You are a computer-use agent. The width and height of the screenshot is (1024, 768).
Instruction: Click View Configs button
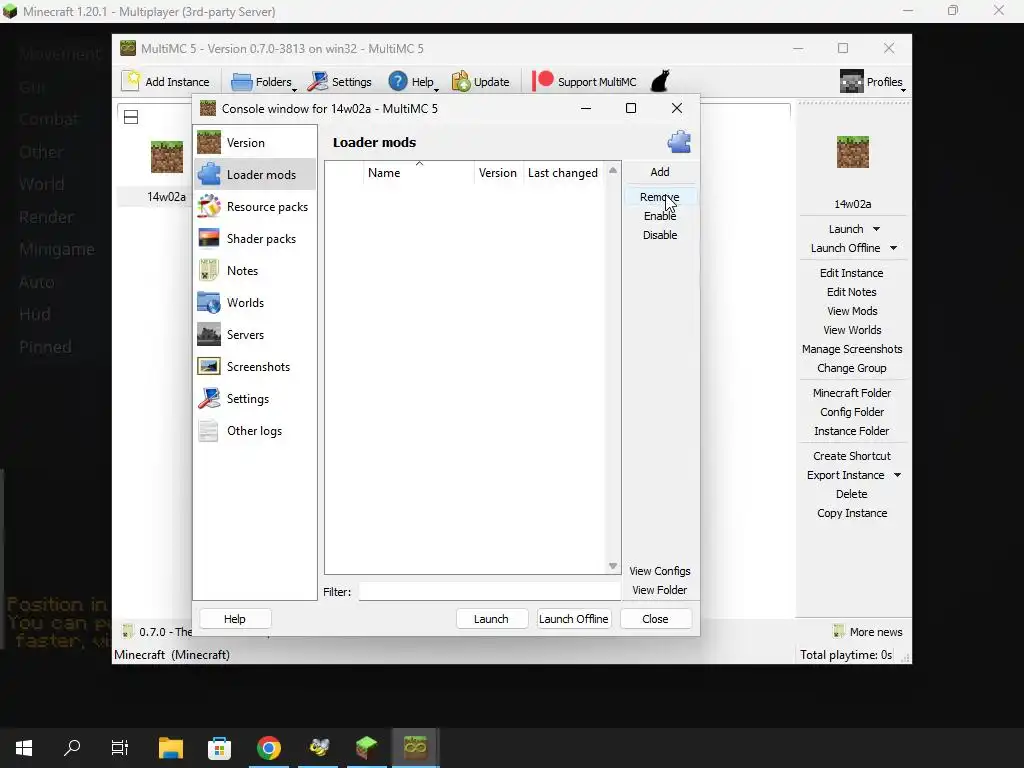click(660, 571)
